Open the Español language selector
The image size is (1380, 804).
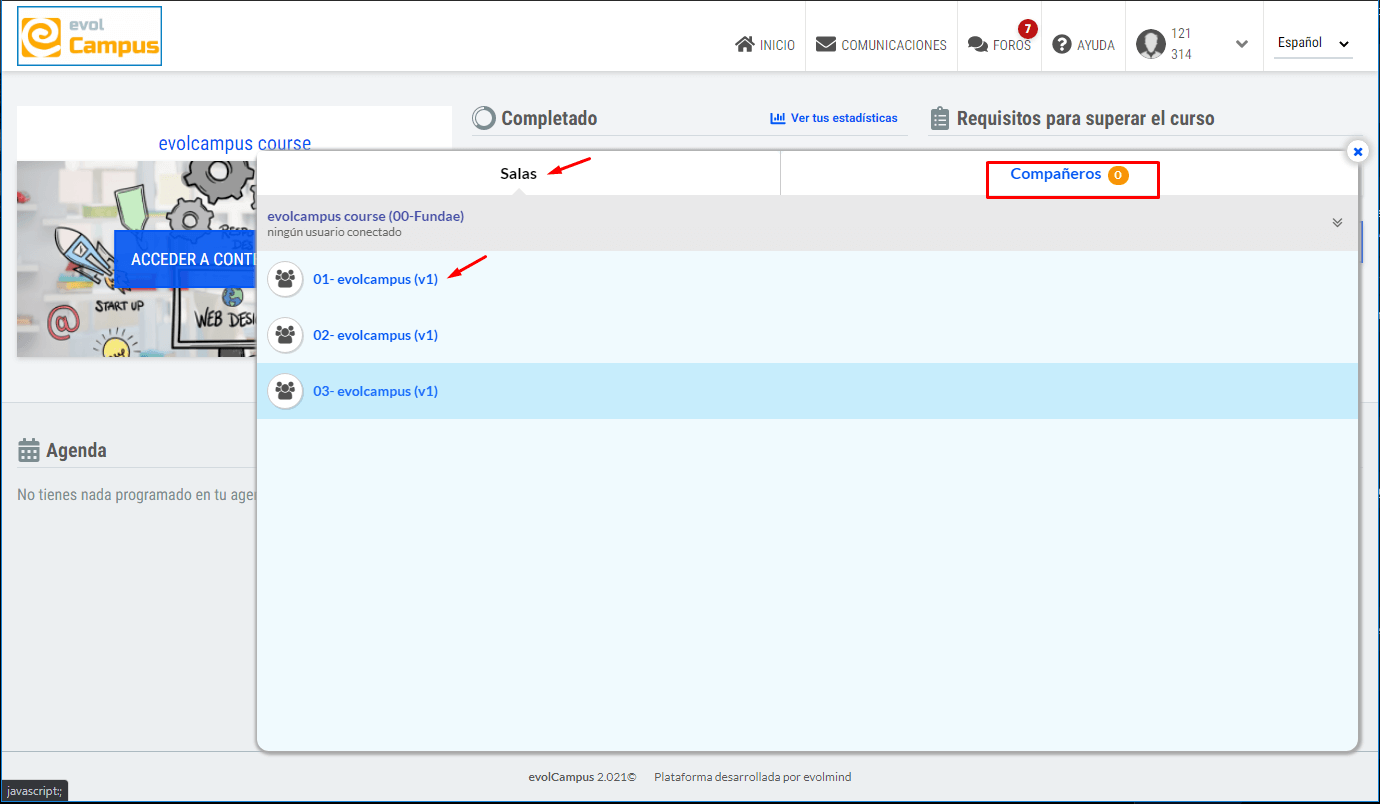coord(1313,43)
